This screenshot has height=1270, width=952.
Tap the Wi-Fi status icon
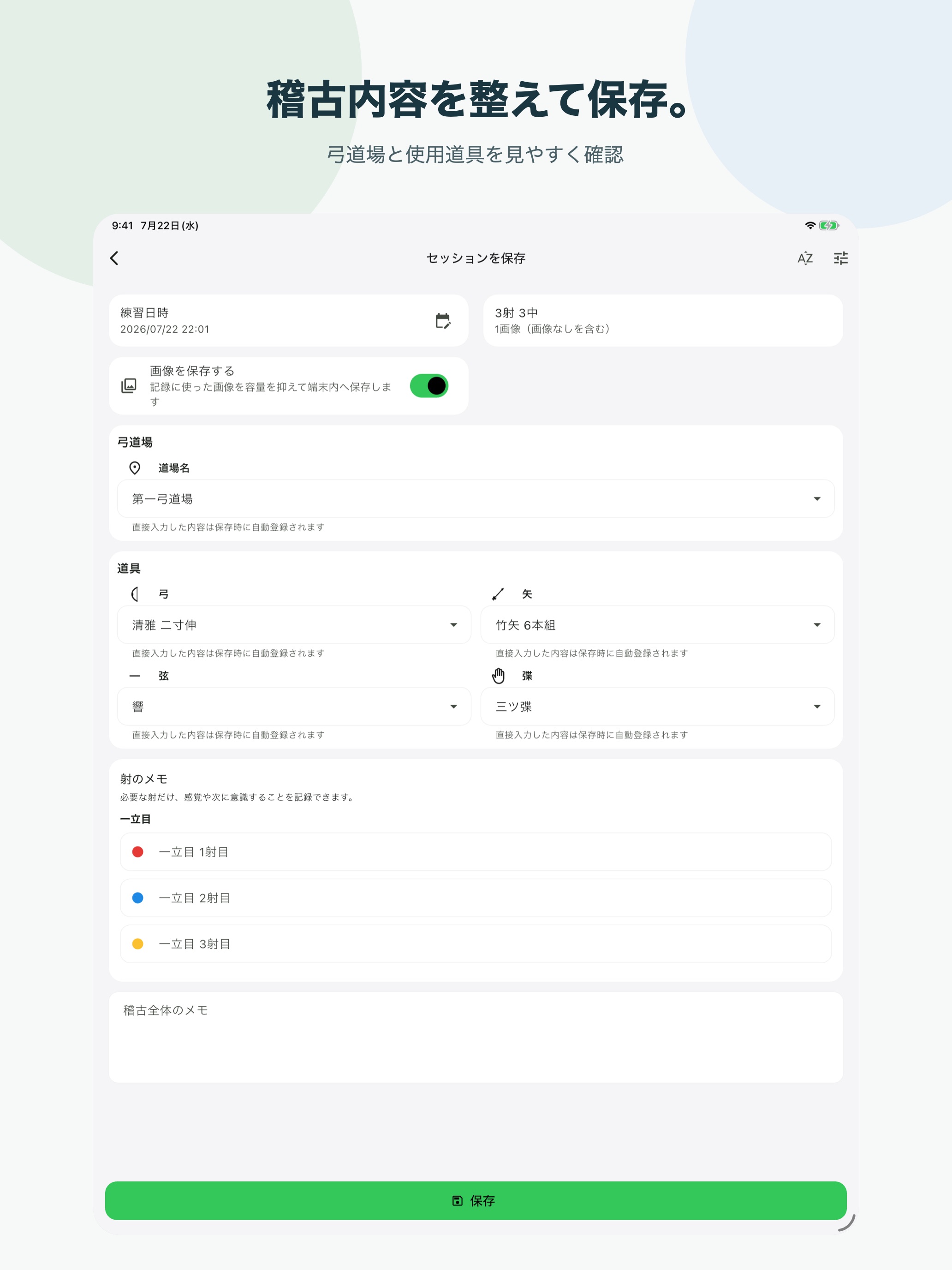[810, 226]
